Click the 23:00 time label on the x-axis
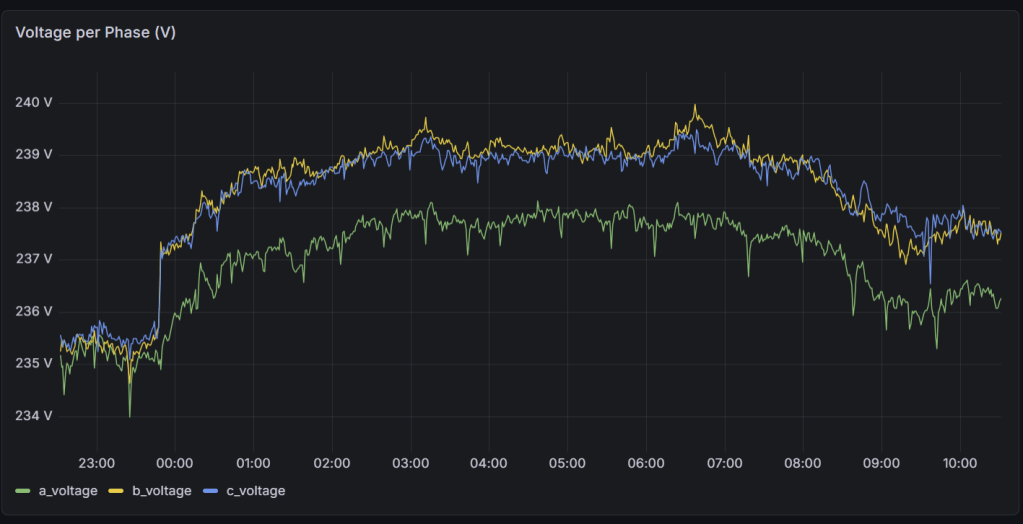Image resolution: width=1023 pixels, height=524 pixels. click(96, 463)
